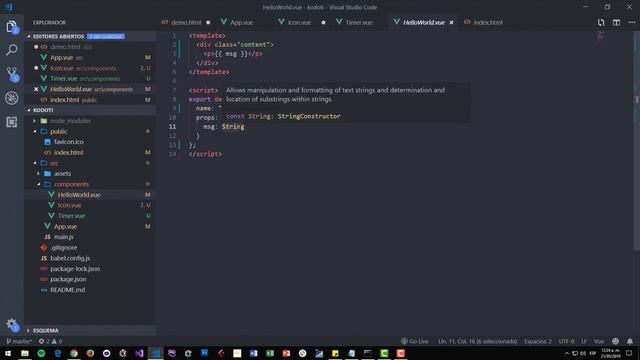Open main.js in the file tree
640x360 pixels.
(64, 237)
